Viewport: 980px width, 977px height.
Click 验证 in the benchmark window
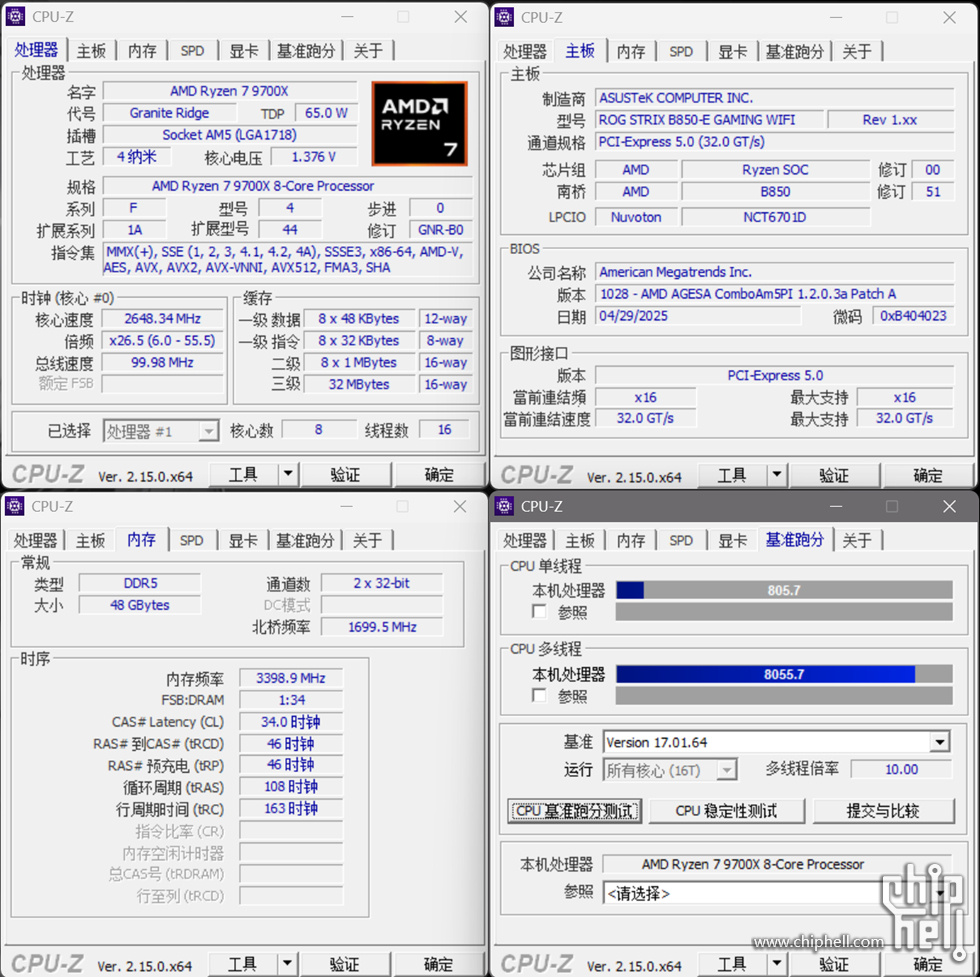[834, 963]
